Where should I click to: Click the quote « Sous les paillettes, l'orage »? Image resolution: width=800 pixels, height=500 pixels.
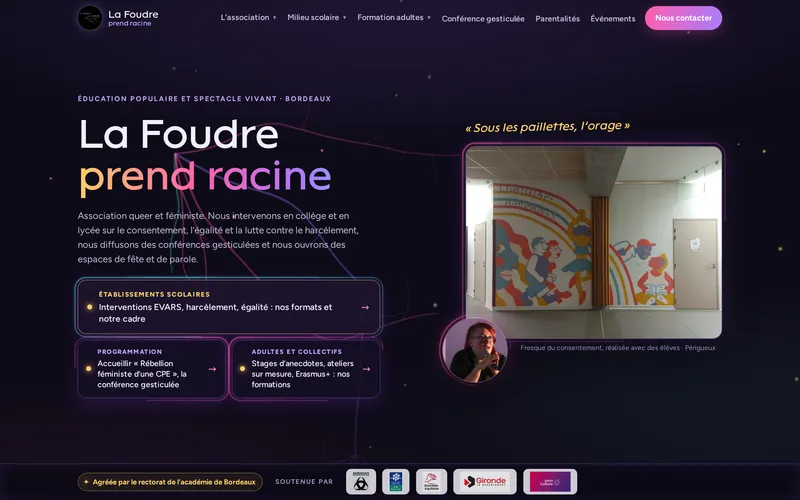tap(547, 127)
